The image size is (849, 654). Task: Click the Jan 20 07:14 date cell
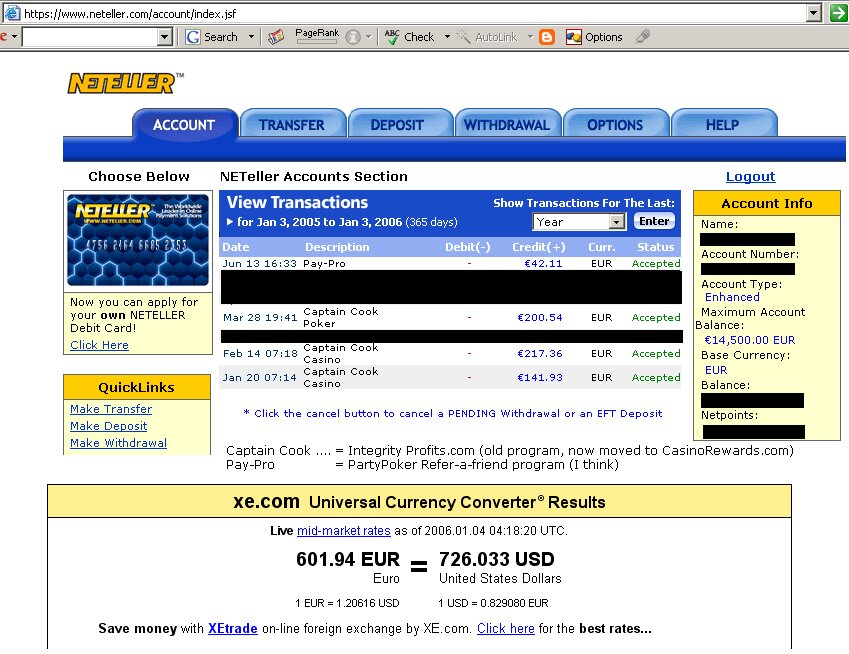click(260, 377)
